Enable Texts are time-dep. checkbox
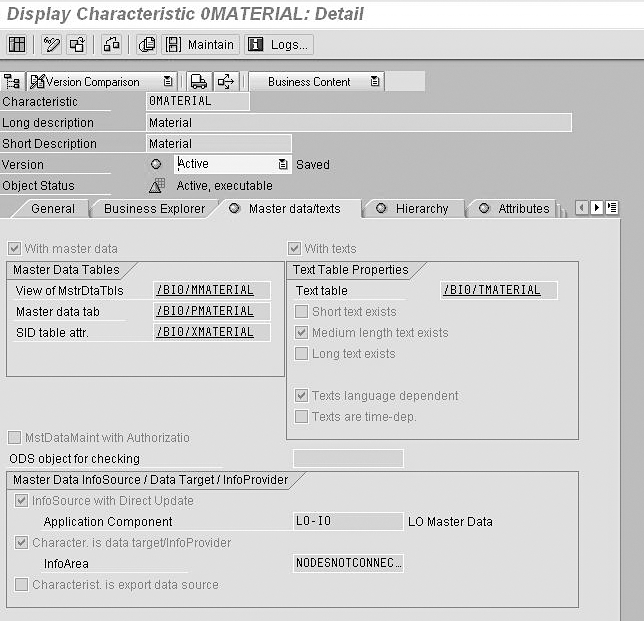 click(x=302, y=417)
